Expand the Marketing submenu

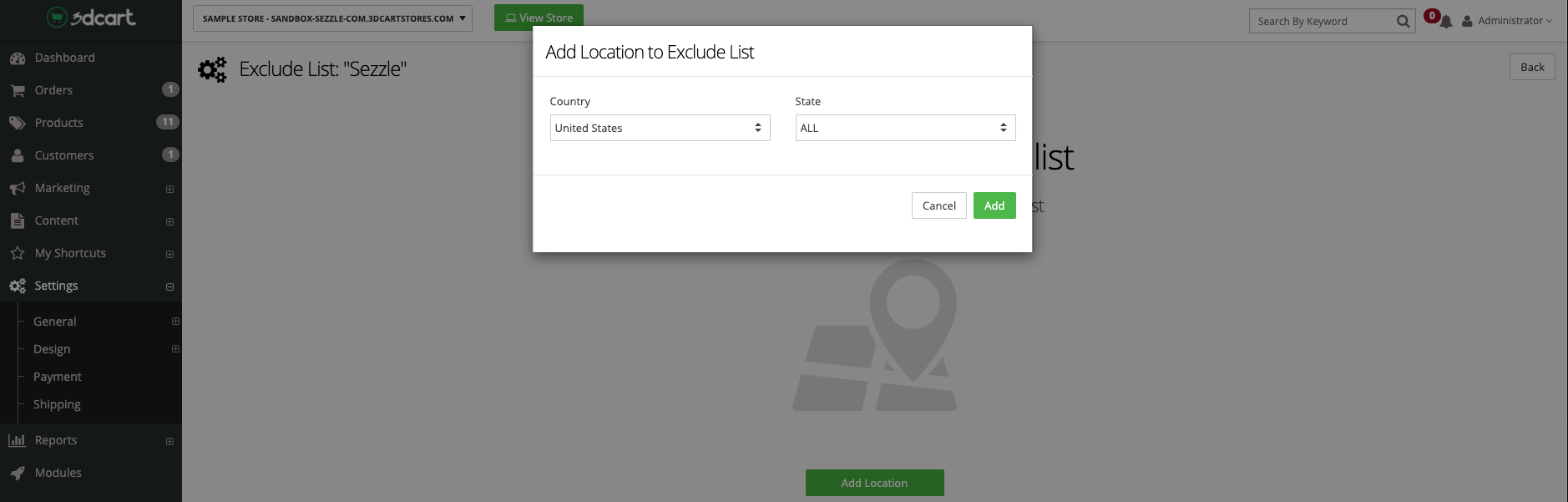tap(169, 190)
